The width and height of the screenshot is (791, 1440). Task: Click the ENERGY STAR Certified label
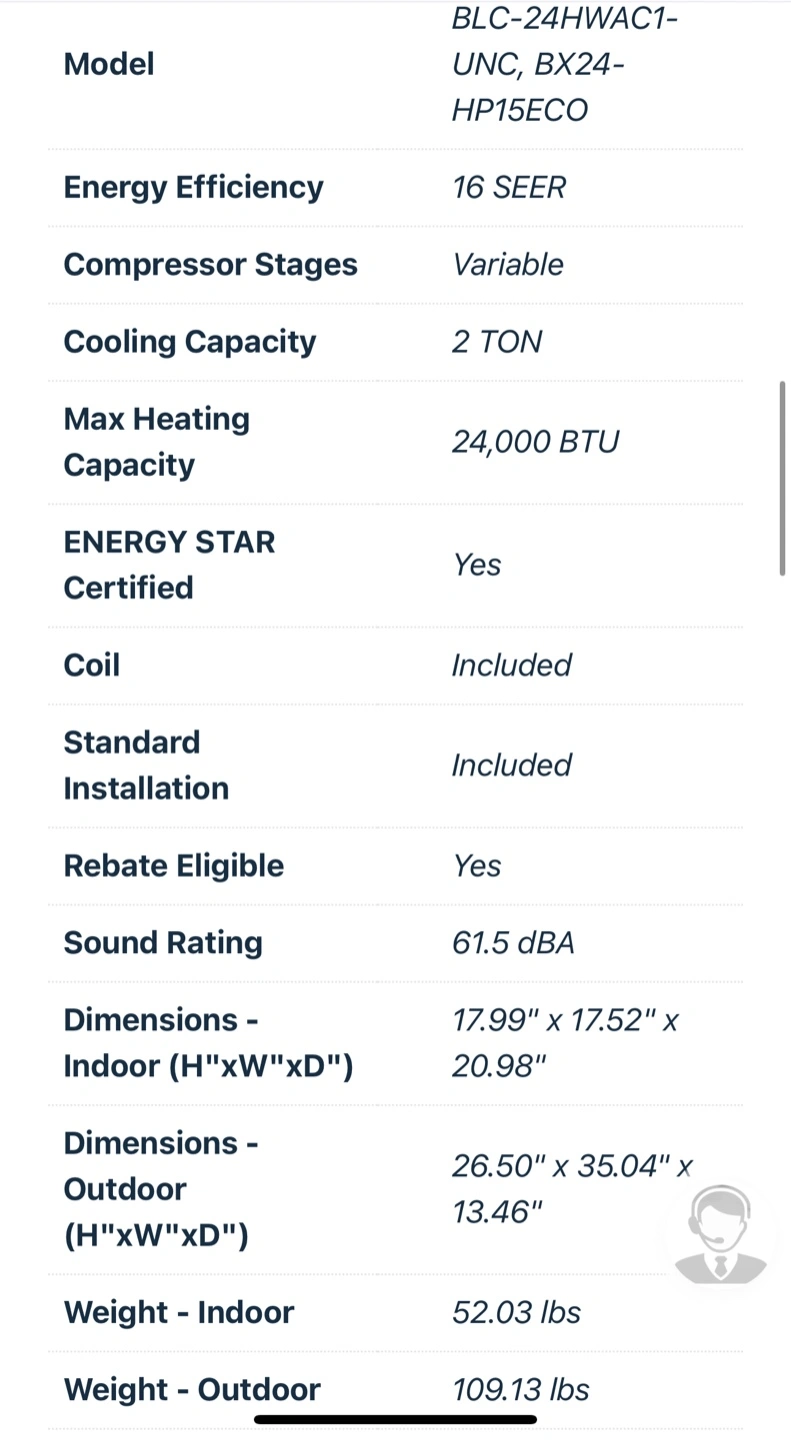[169, 564]
